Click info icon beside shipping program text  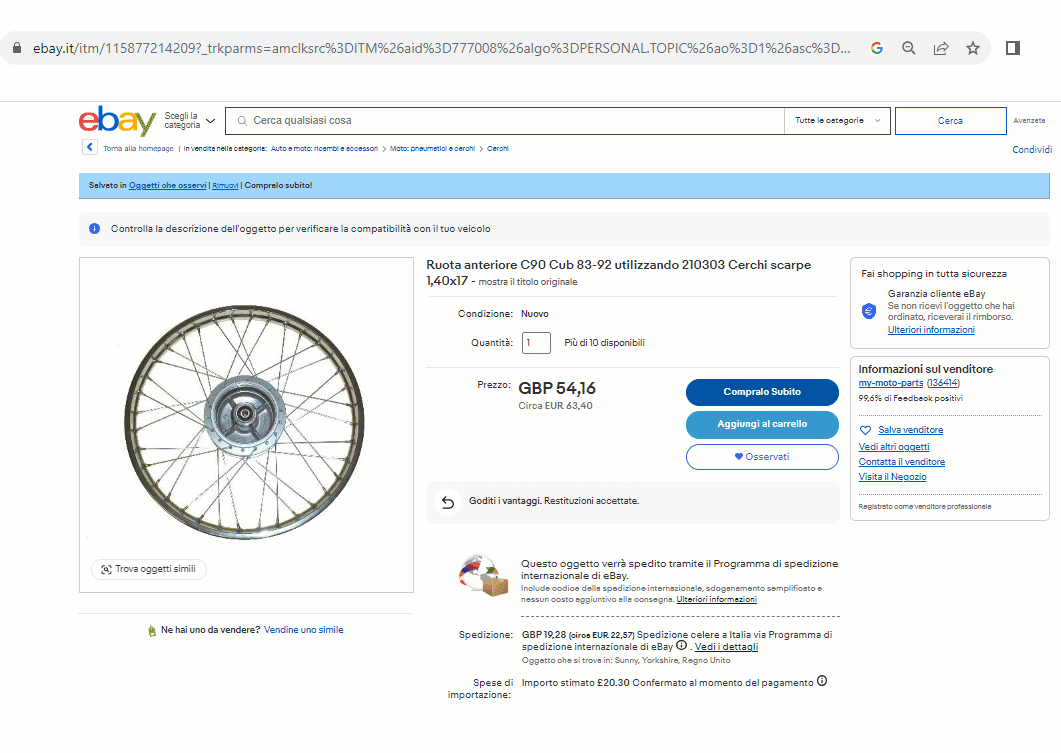681,646
